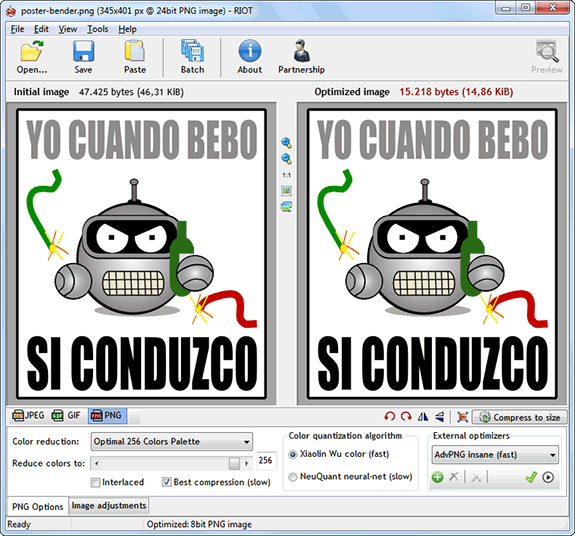Click the 256 color count field
This screenshot has height=536, width=575.
(x=266, y=460)
